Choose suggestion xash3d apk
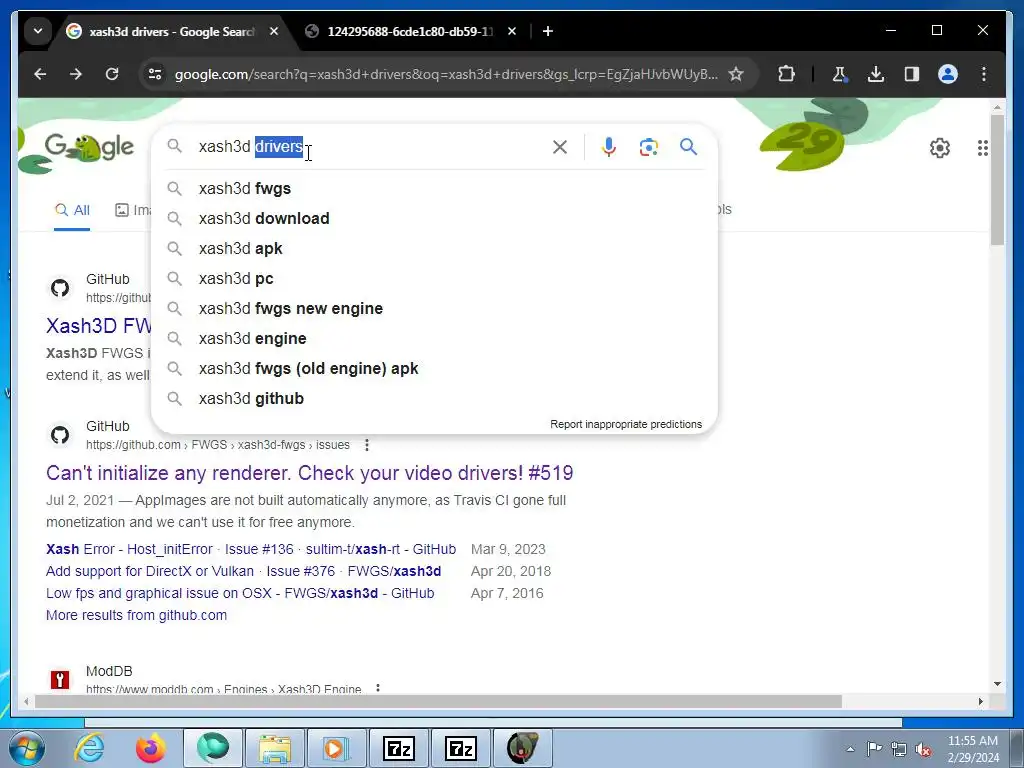Screen dimensions: 1024x768 click(x=434, y=249)
